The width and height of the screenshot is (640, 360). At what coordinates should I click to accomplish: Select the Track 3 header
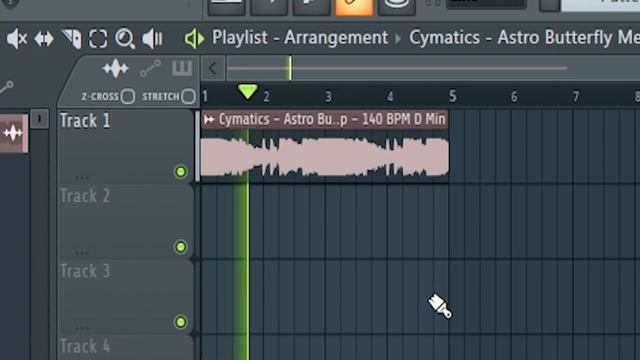126,296
